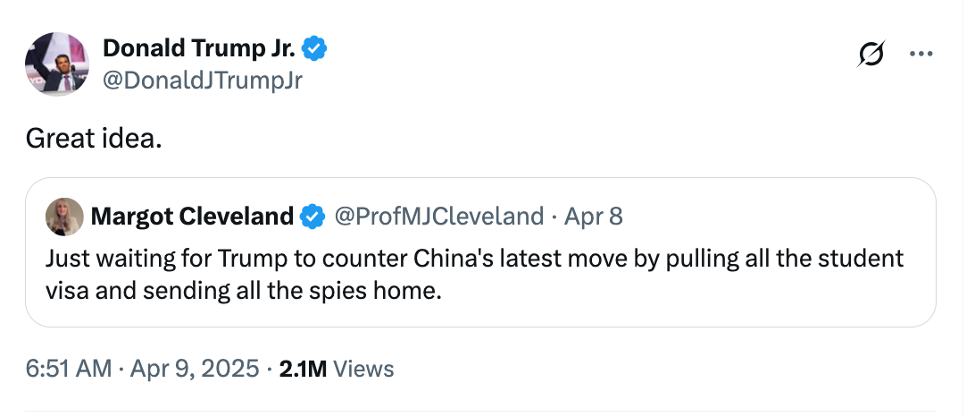The image size is (977, 418).
Task: Click the Grok slashed-circle icon
Action: coord(870,55)
